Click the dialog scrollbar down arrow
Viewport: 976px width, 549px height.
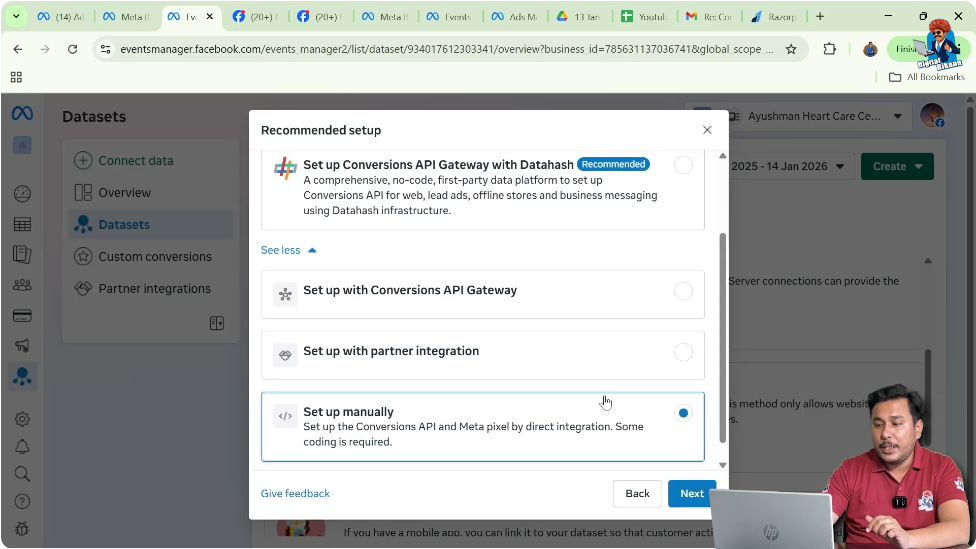click(x=722, y=465)
